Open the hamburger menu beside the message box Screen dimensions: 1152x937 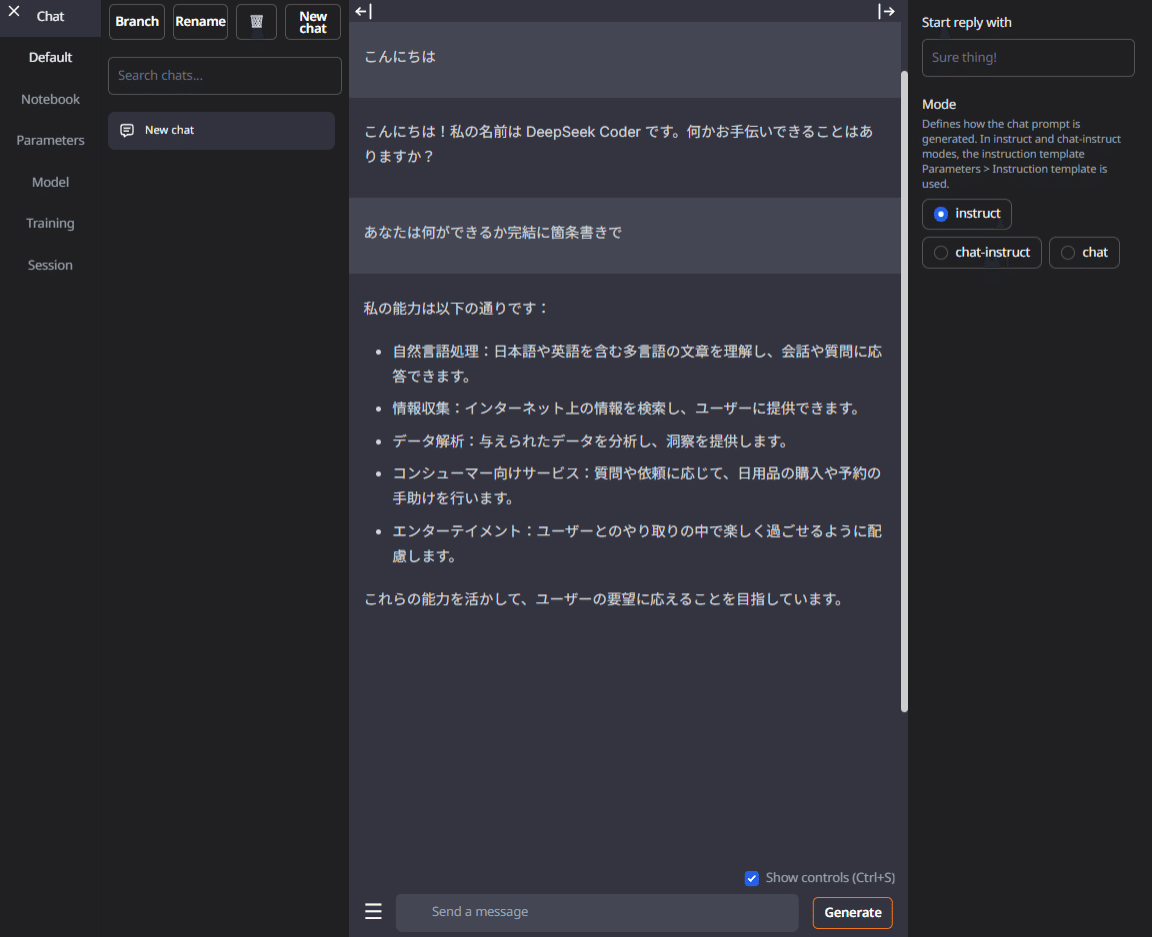[x=373, y=911]
